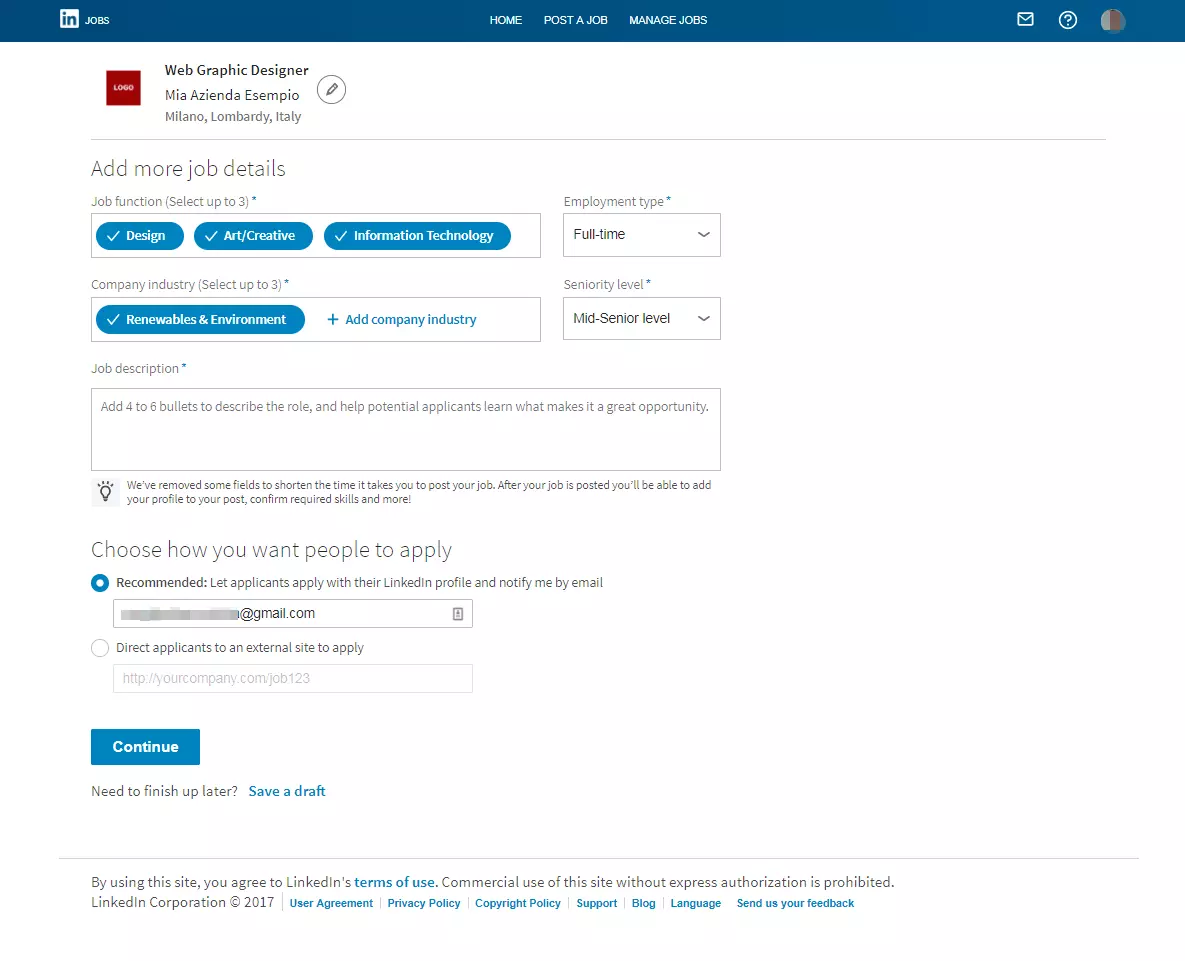Image resolution: width=1185 pixels, height=961 pixels.
Task: Open the messages envelope icon
Action: tap(1025, 19)
